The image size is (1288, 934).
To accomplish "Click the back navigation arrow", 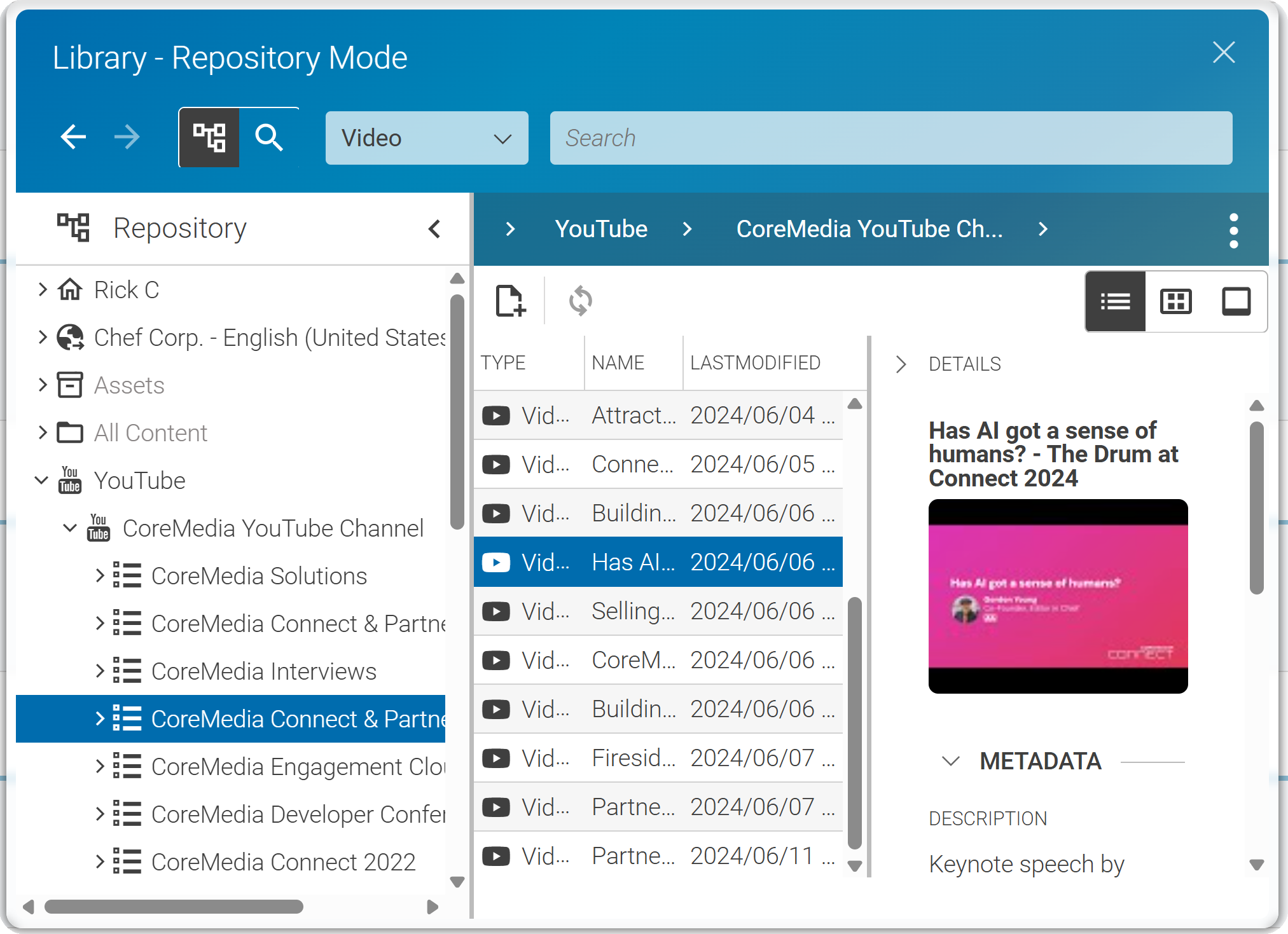I will pos(73,137).
